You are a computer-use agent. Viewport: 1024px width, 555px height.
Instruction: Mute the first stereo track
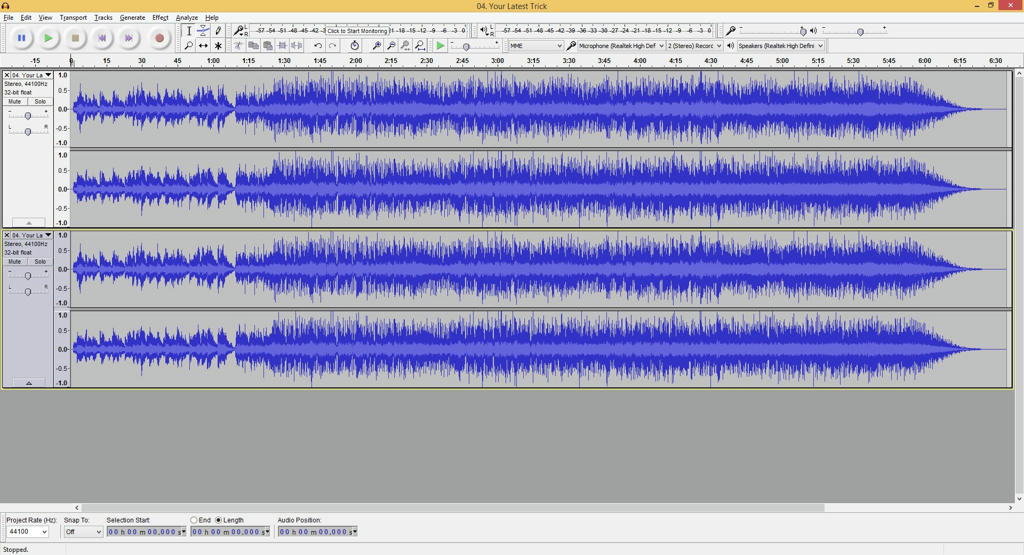15,102
